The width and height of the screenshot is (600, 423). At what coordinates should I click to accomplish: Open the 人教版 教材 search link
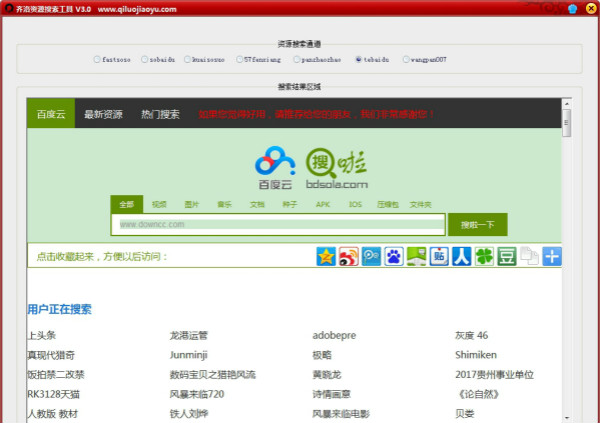[x=52, y=413]
